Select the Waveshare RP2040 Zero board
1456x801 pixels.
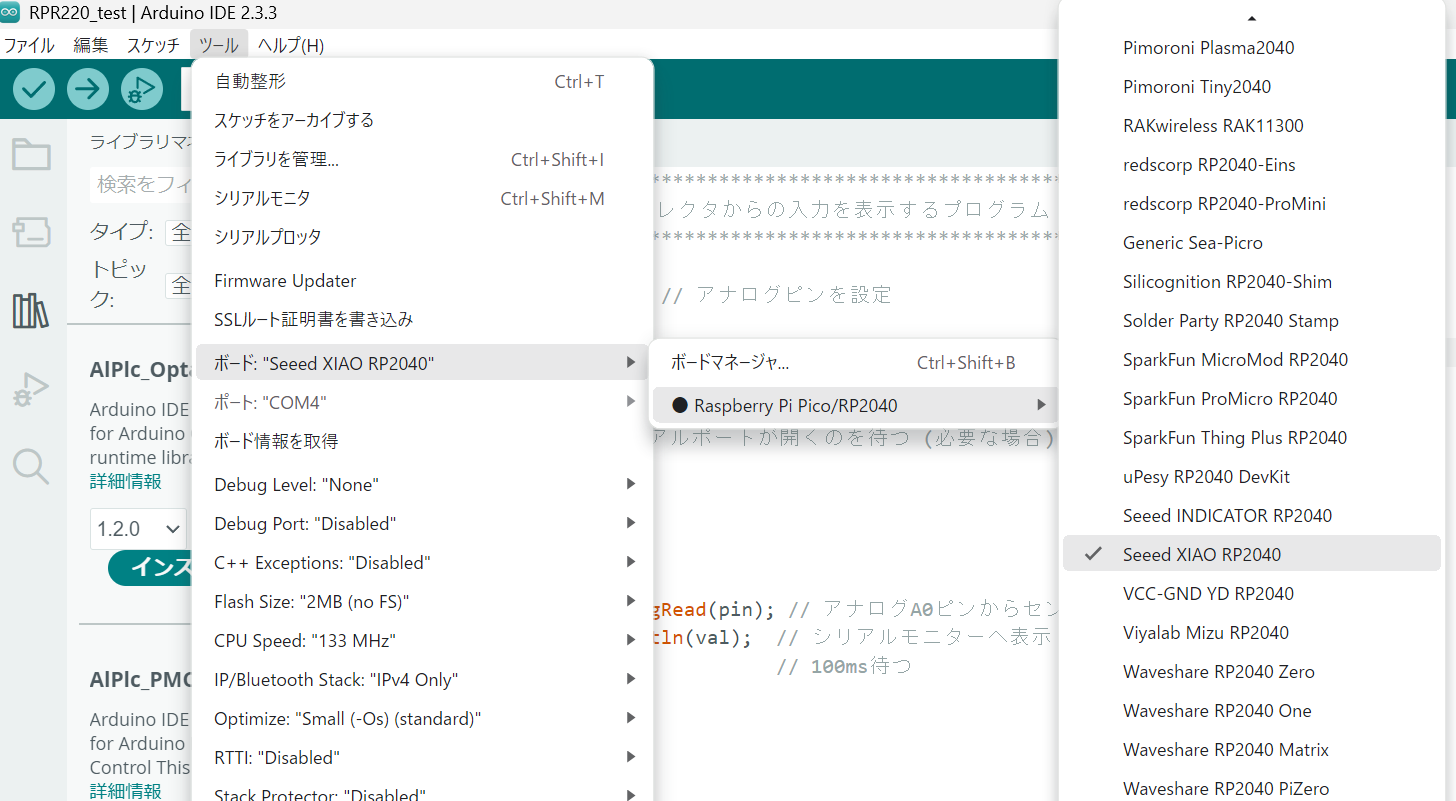pos(1252,671)
